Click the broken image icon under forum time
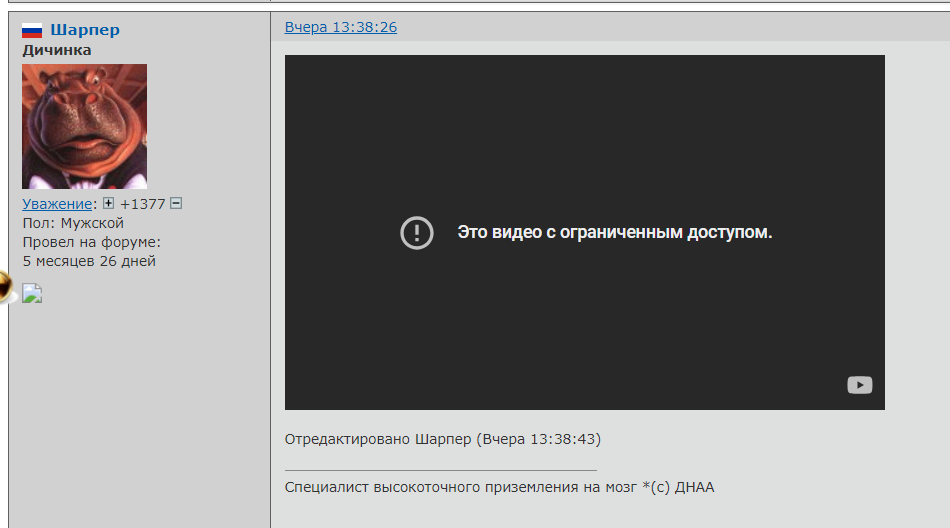Screen dimensions: 950x528 [x=32, y=293]
